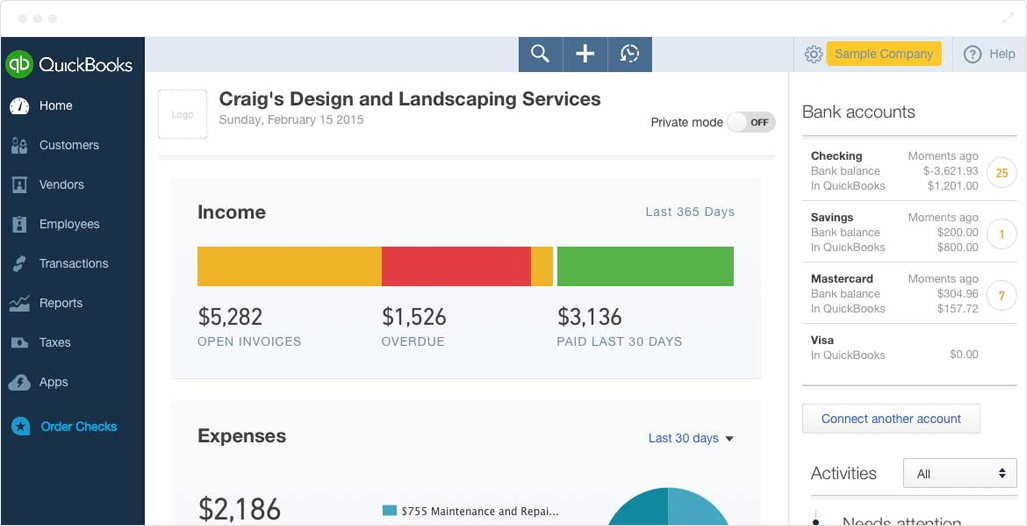Open Activities All filter dropdown

pyautogui.click(x=960, y=474)
